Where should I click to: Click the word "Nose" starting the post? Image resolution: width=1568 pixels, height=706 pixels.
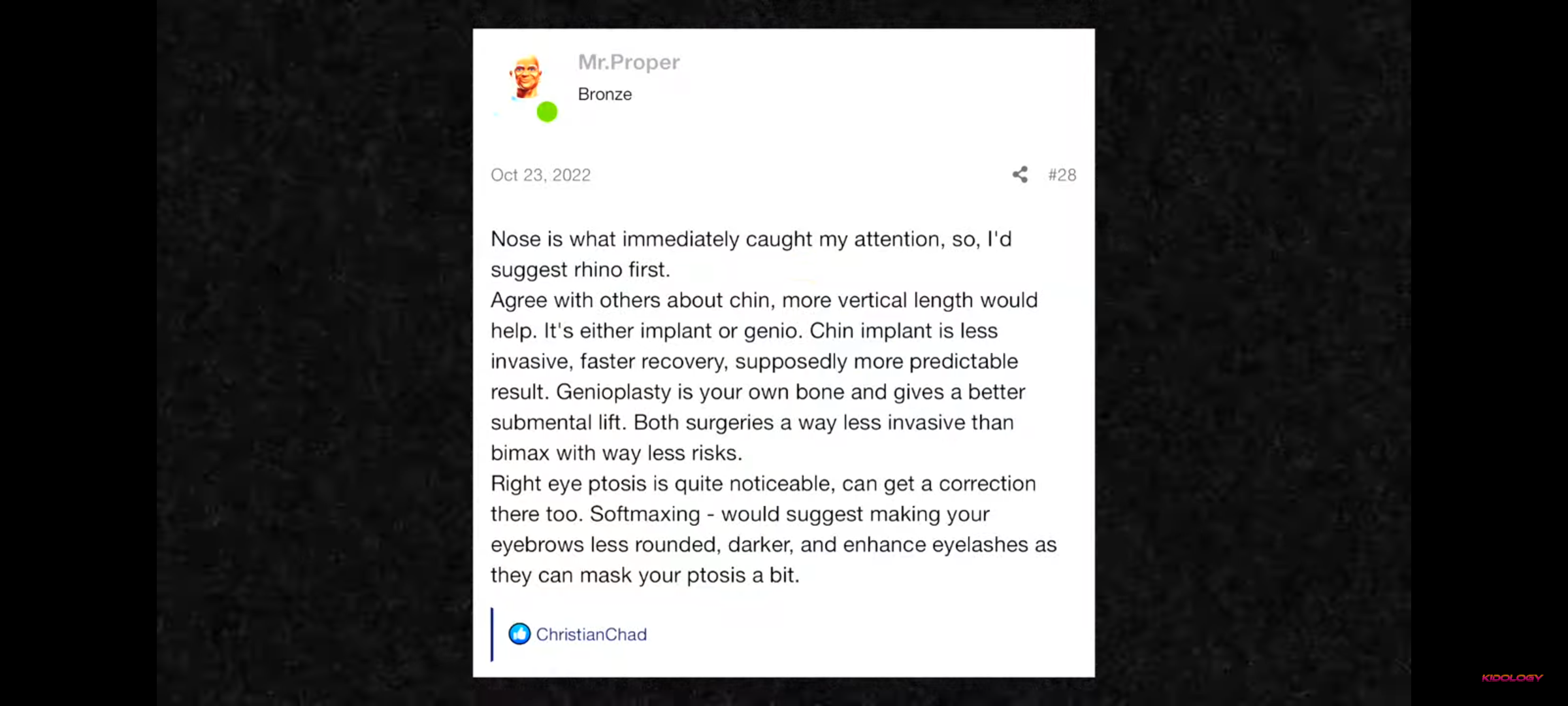coord(515,239)
